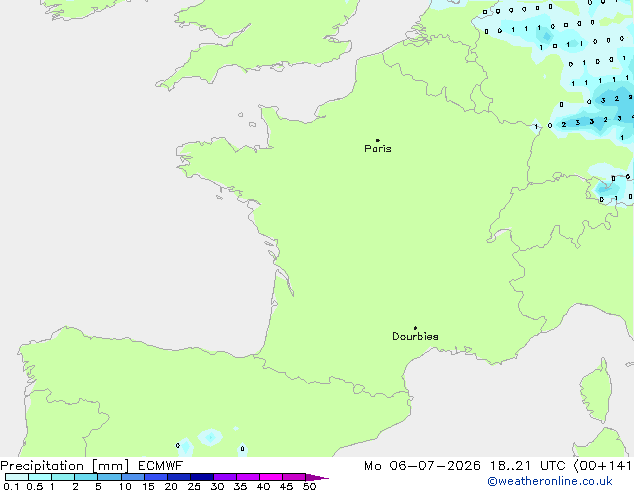
Task: Select the Paris location dot marker
Action: point(378,140)
